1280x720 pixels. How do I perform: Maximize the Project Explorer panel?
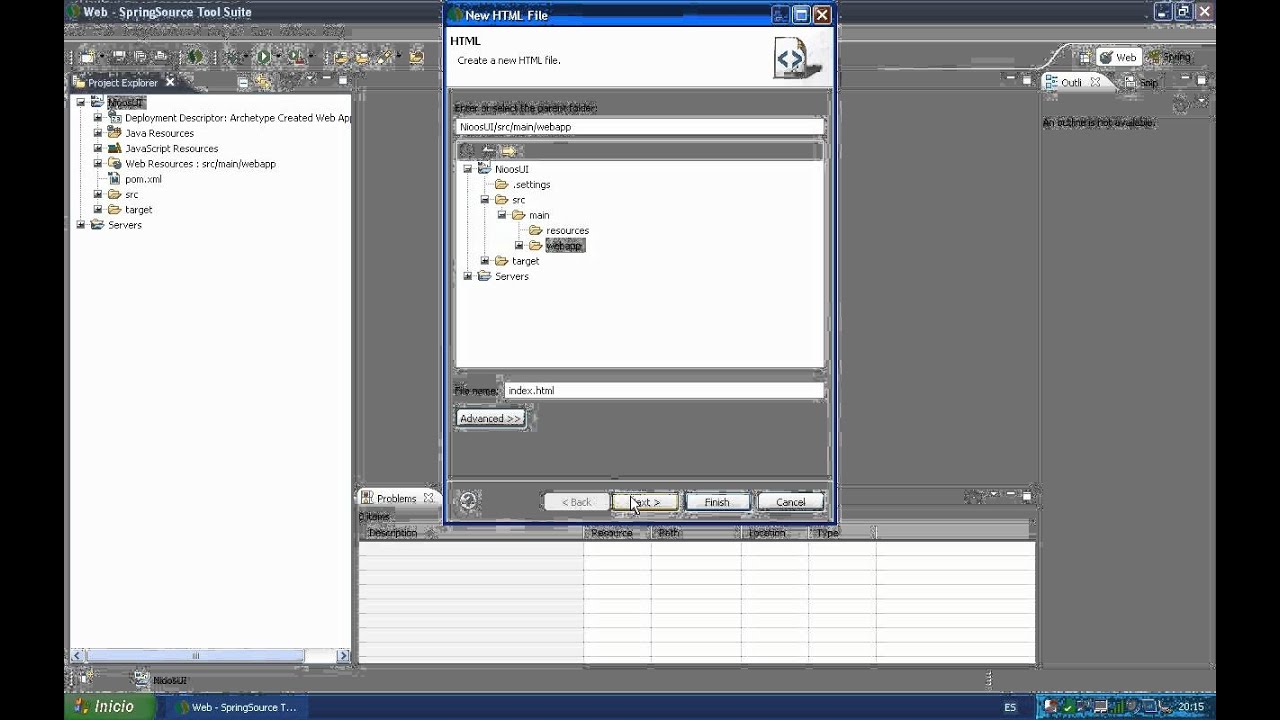coord(342,80)
